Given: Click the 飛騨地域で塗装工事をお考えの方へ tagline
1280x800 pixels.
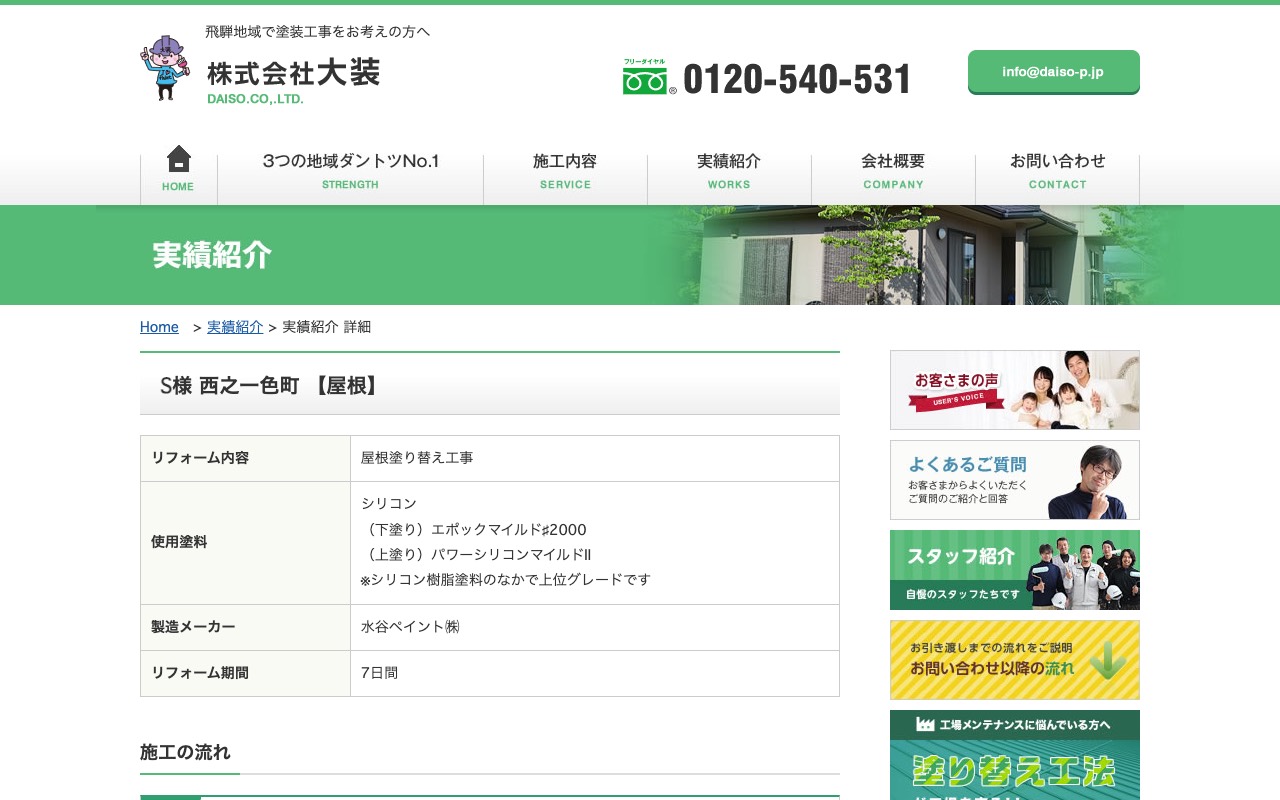Looking at the screenshot, I should pyautogui.click(x=318, y=32).
